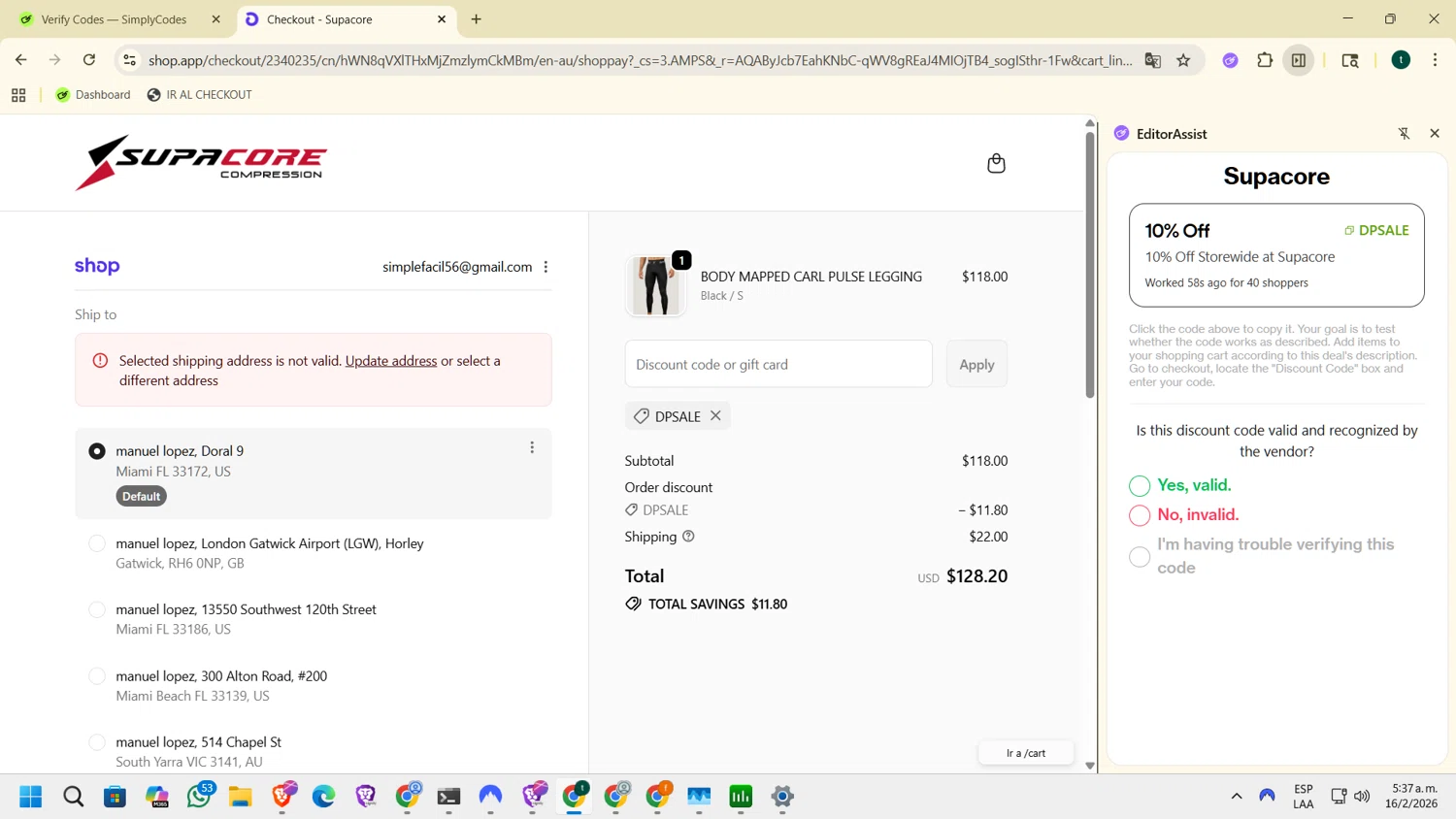
Task: Choose I'm having trouble verifying option
Action: tap(1140, 557)
